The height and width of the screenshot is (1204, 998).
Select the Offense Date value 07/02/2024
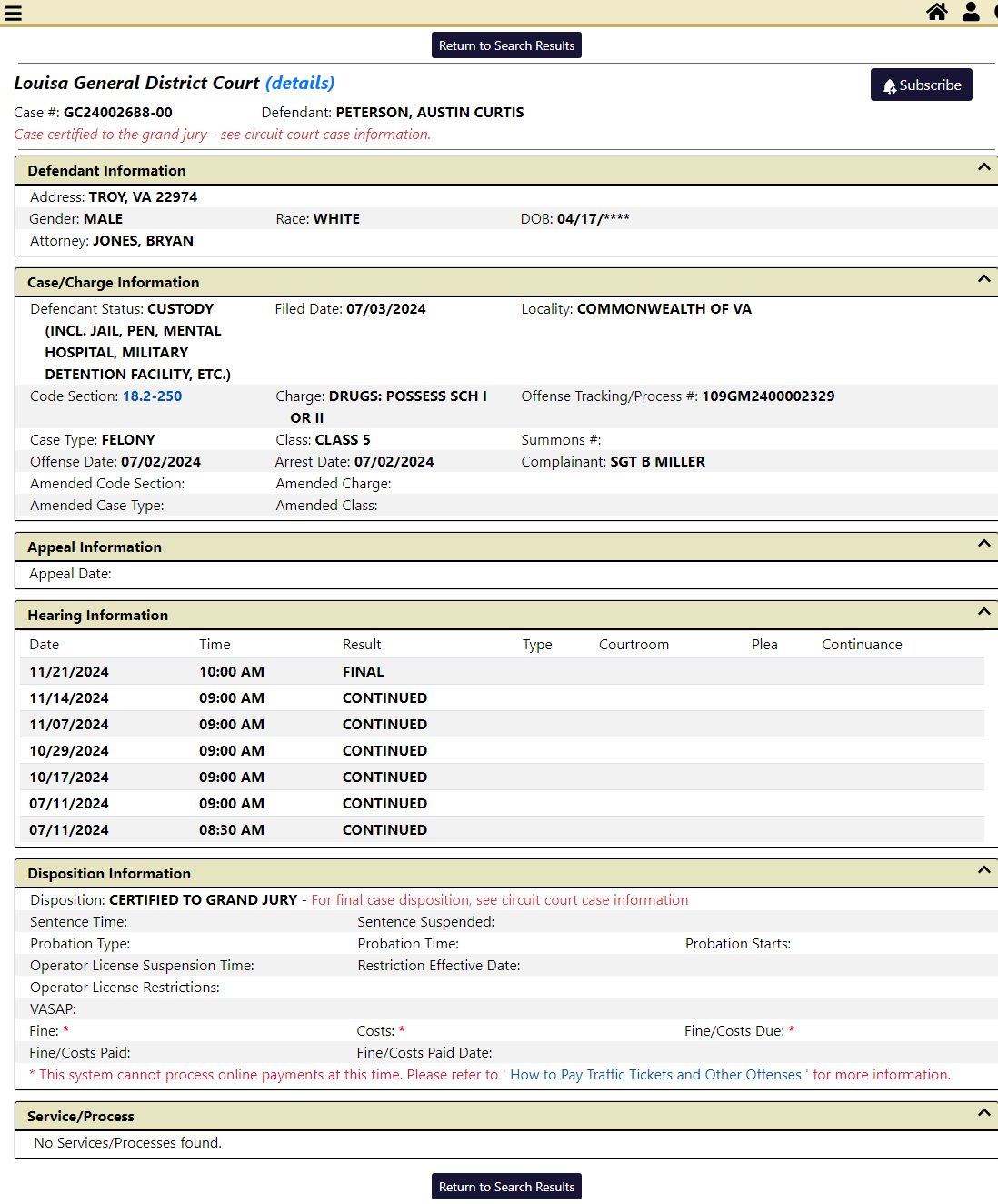[x=161, y=462]
